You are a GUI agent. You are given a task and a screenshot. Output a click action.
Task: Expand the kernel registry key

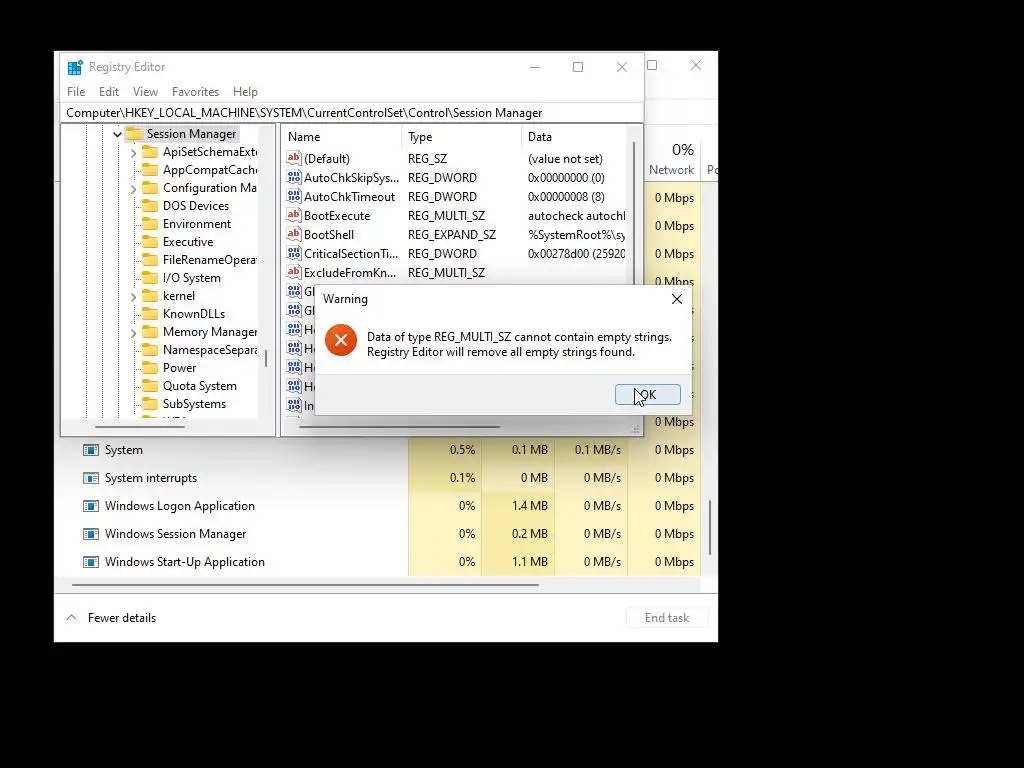[x=133, y=296]
